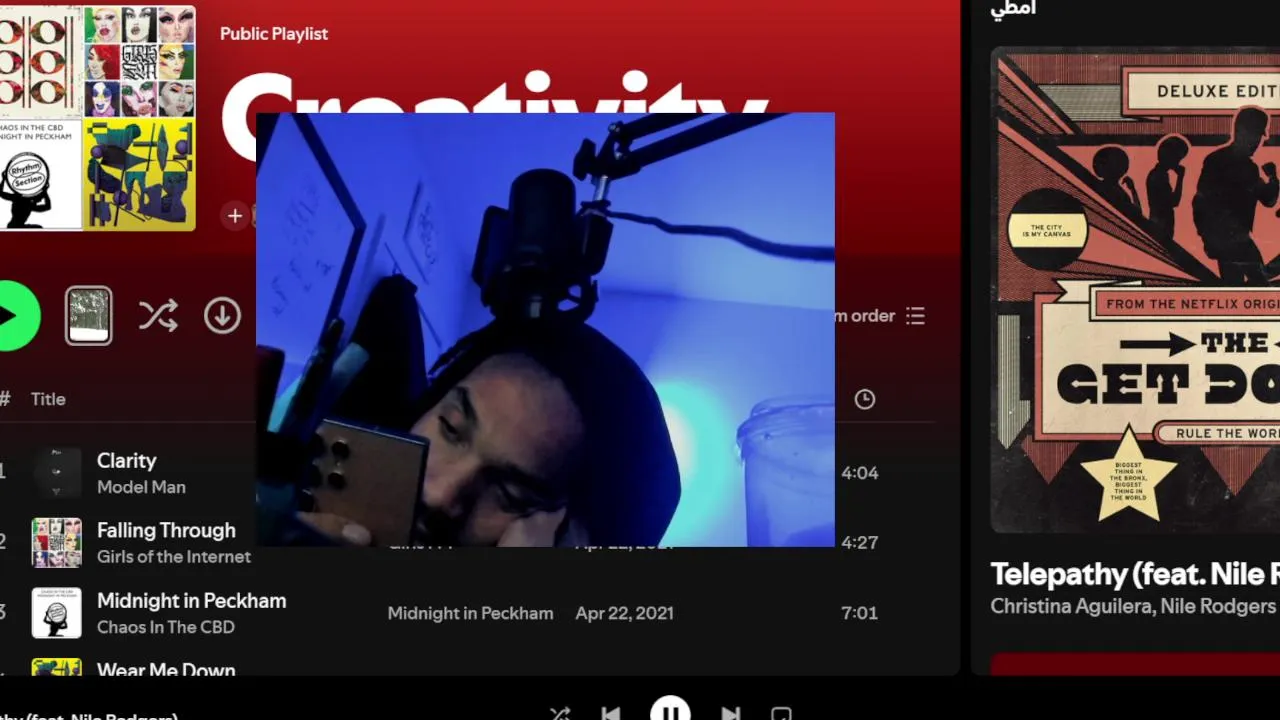This screenshot has width=1280, height=720.
Task: Add collaborator using the plus icon
Action: [235, 216]
